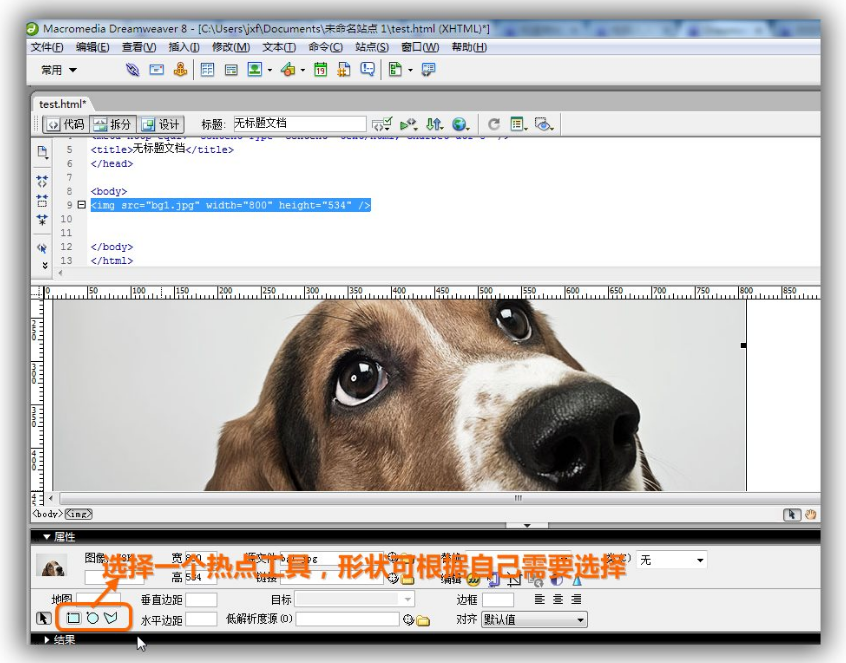The height and width of the screenshot is (663, 846).
Task: Open the View Options icon
Action: (x=518, y=125)
